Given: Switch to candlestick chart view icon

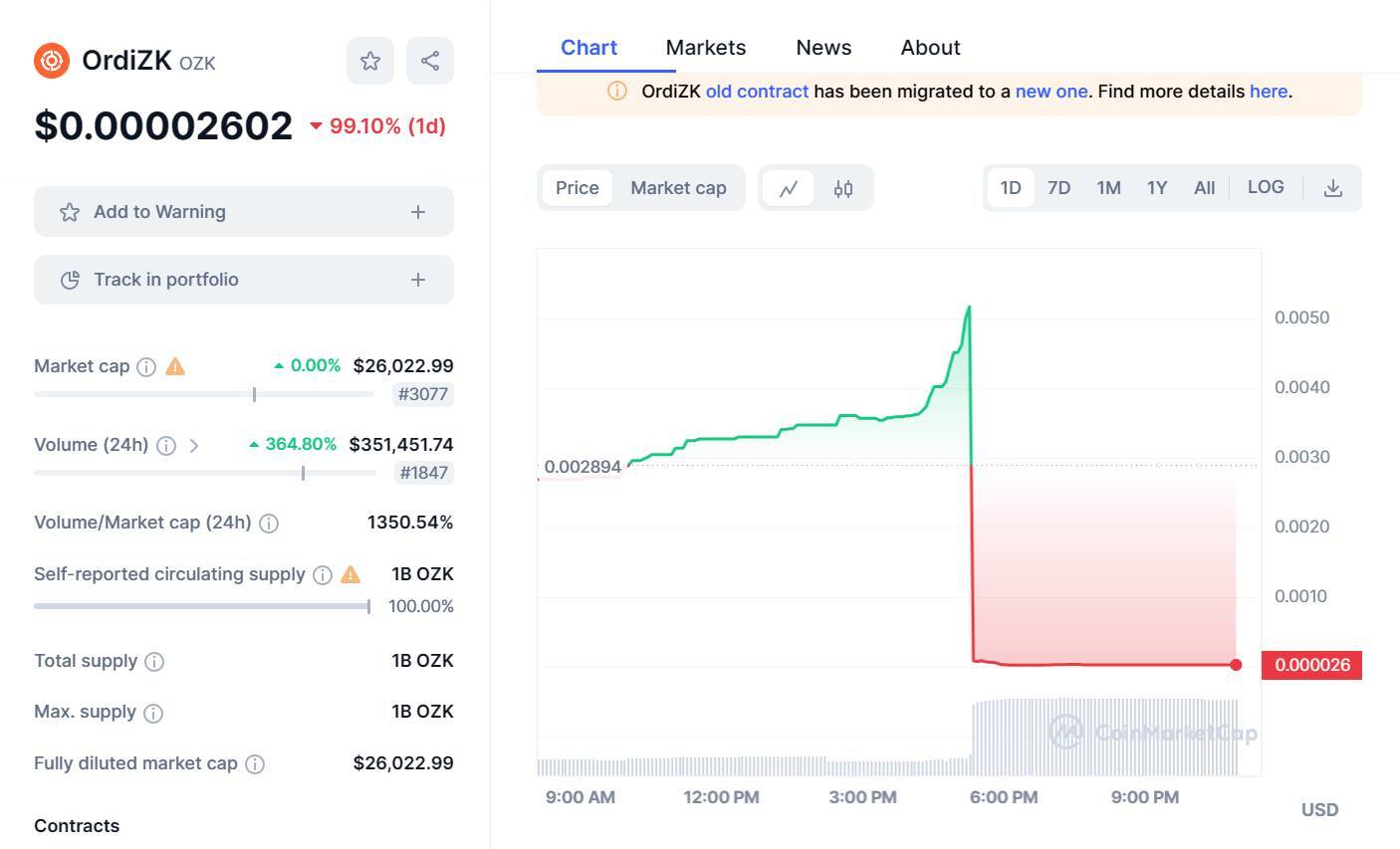Looking at the screenshot, I should tap(843, 188).
